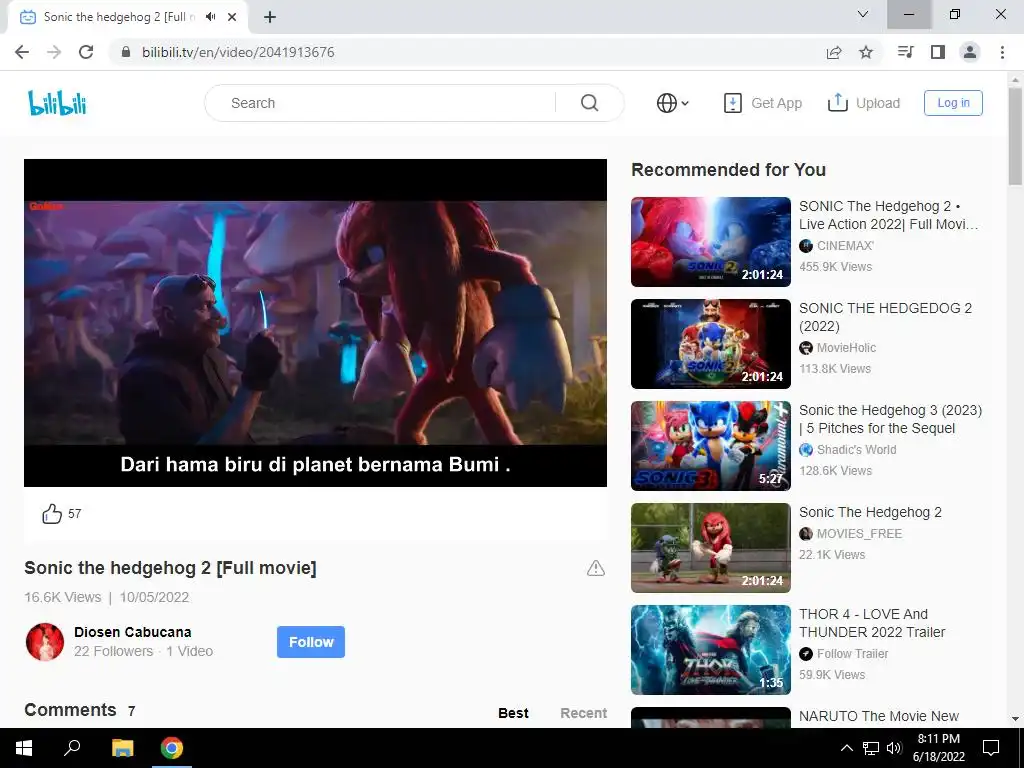Open the Diosen Cabucana channel name link

pos(133,632)
